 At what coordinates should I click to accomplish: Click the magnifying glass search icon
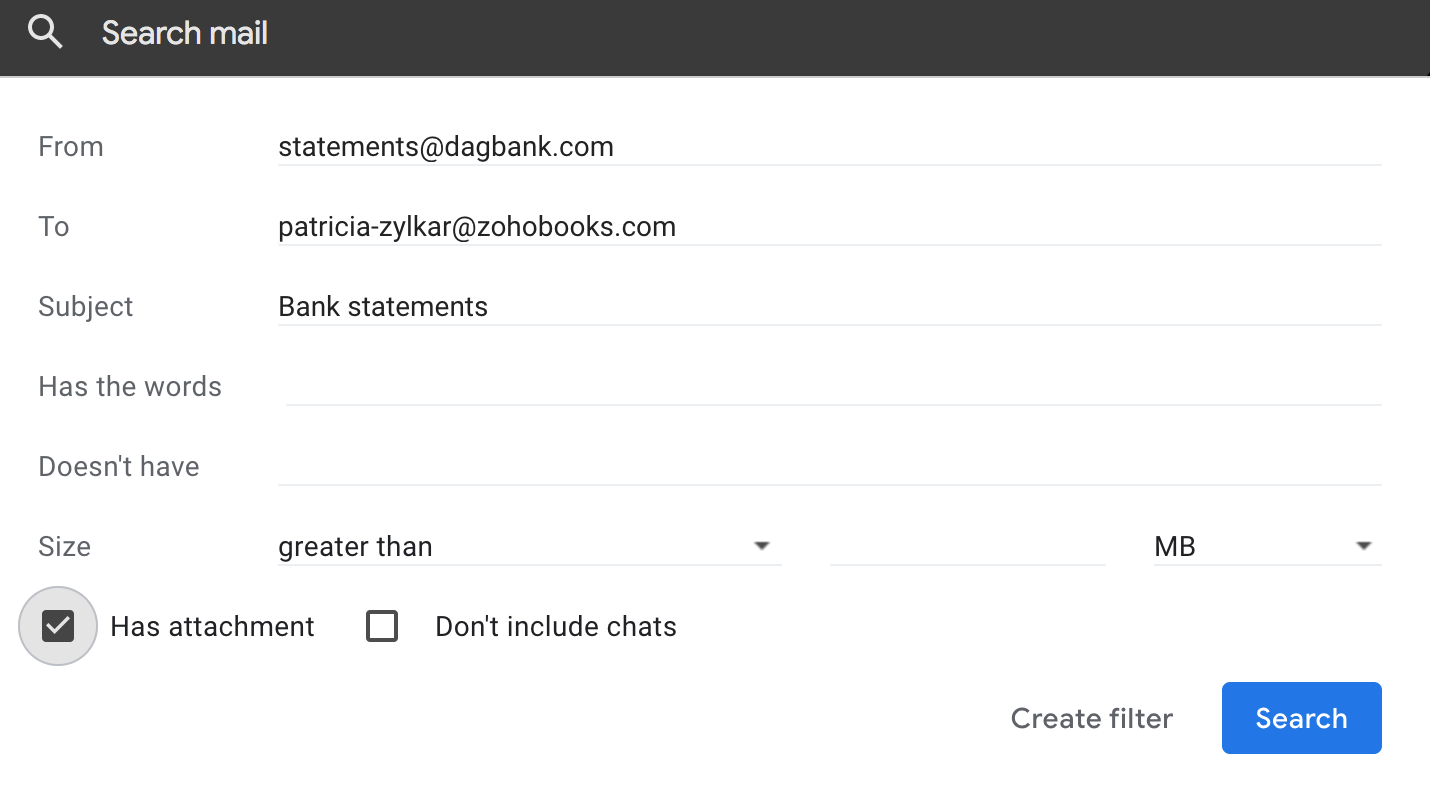45,33
